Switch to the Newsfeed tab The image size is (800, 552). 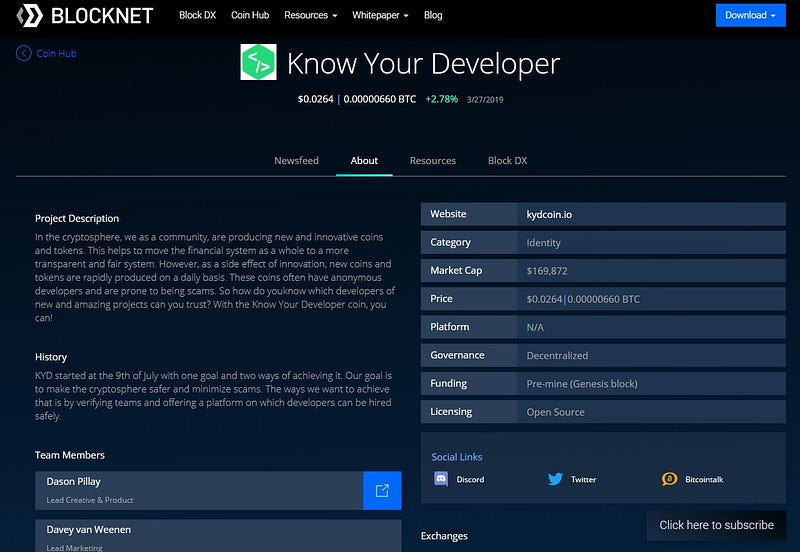[296, 161]
